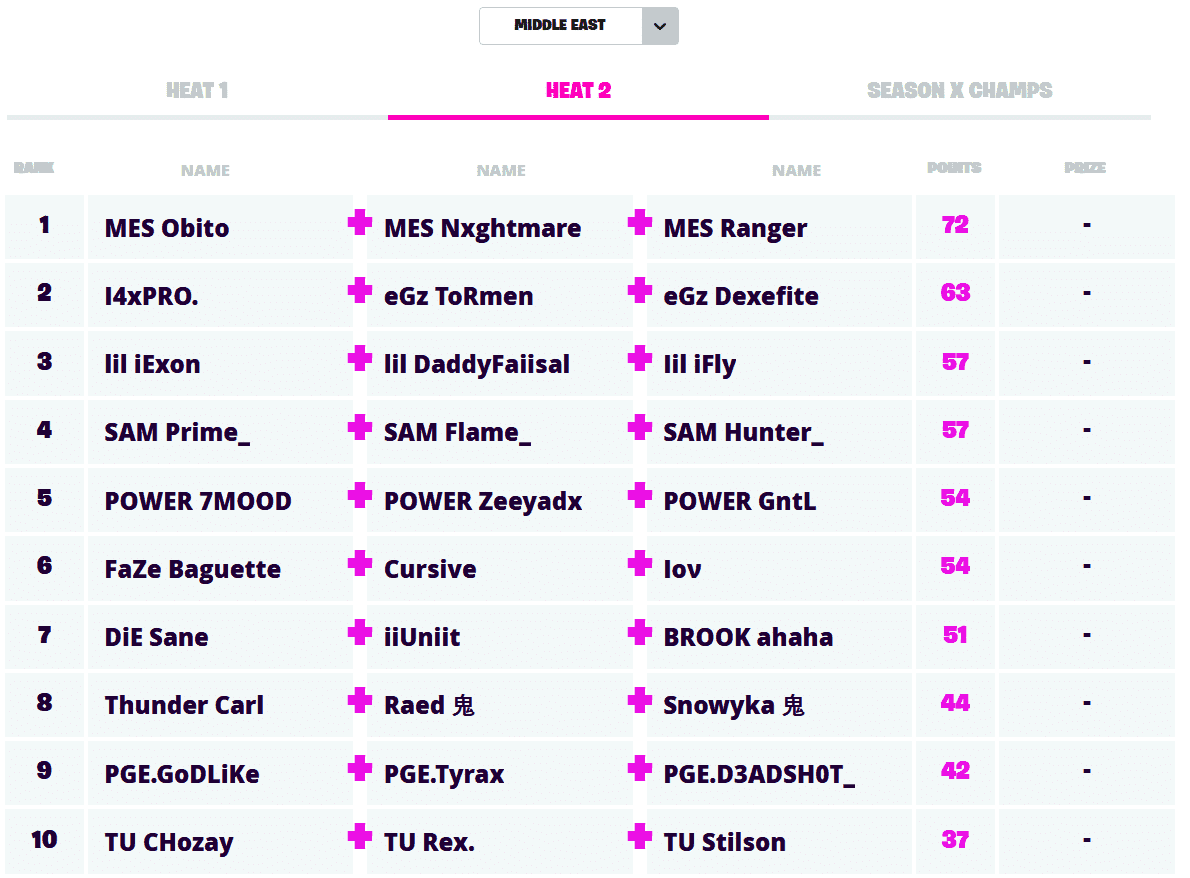
Task: Click player name eGz ToRmen
Action: (x=458, y=297)
